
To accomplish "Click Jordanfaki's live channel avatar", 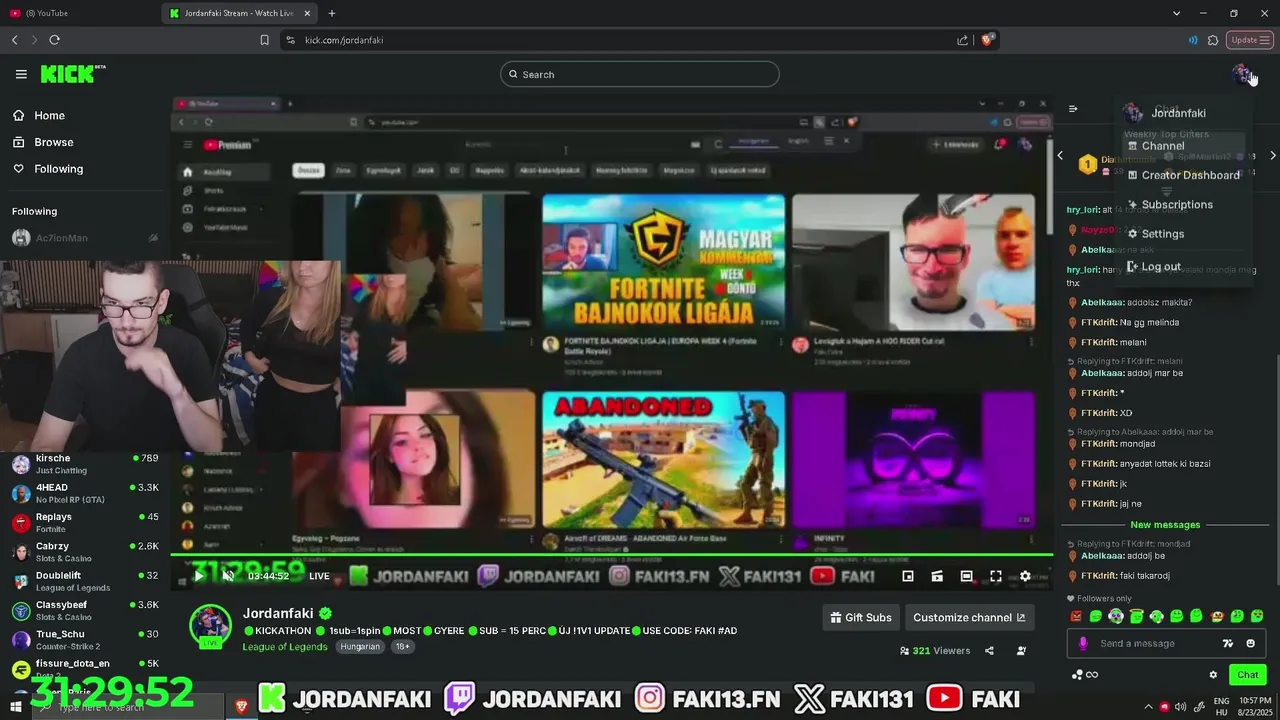I will pyautogui.click(x=211, y=626).
